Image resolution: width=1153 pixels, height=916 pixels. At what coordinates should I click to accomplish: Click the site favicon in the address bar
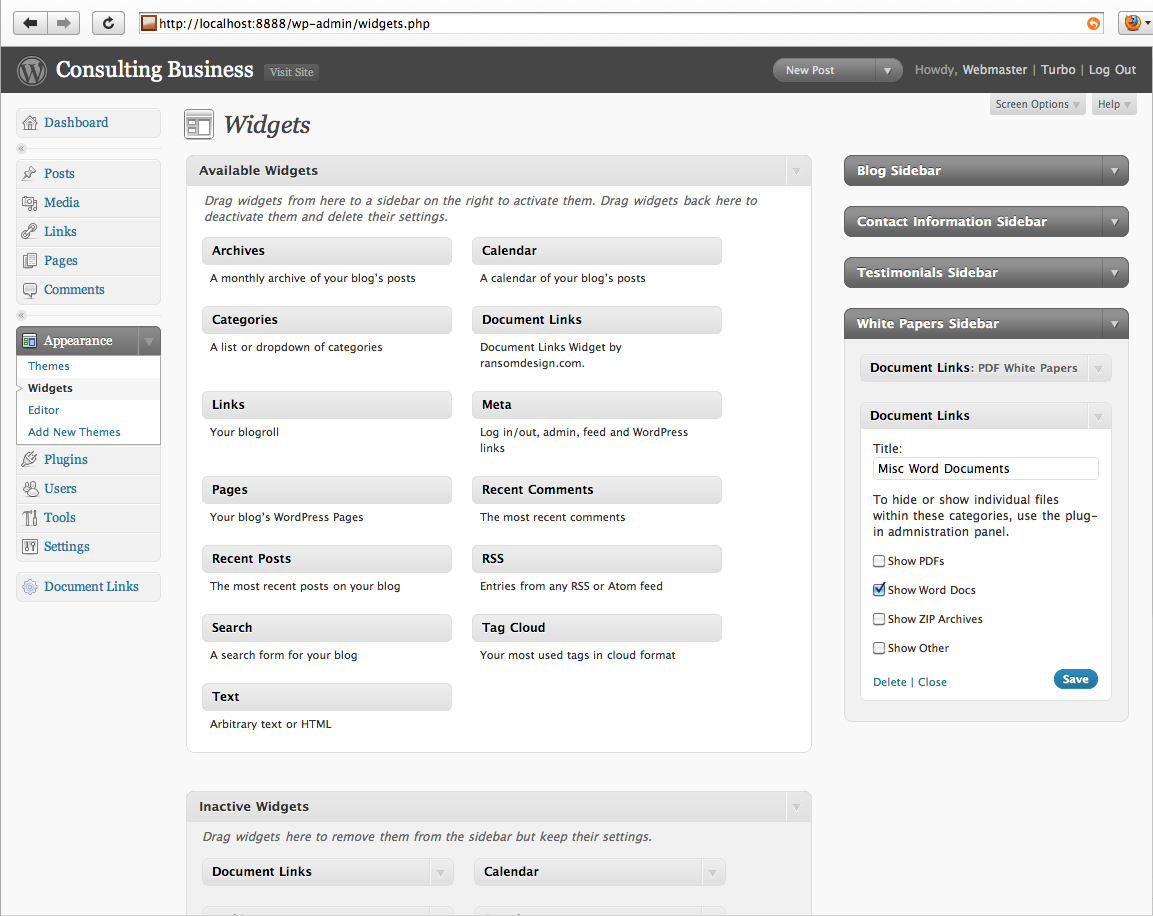click(x=149, y=23)
